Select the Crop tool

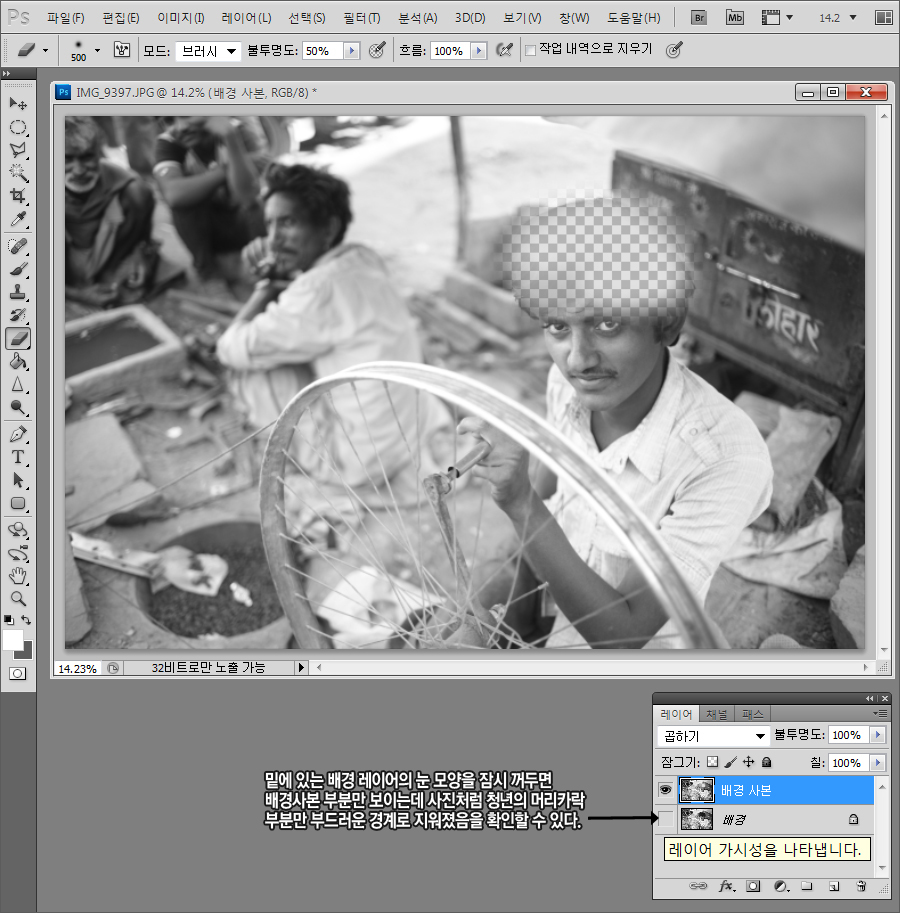pyautogui.click(x=18, y=196)
